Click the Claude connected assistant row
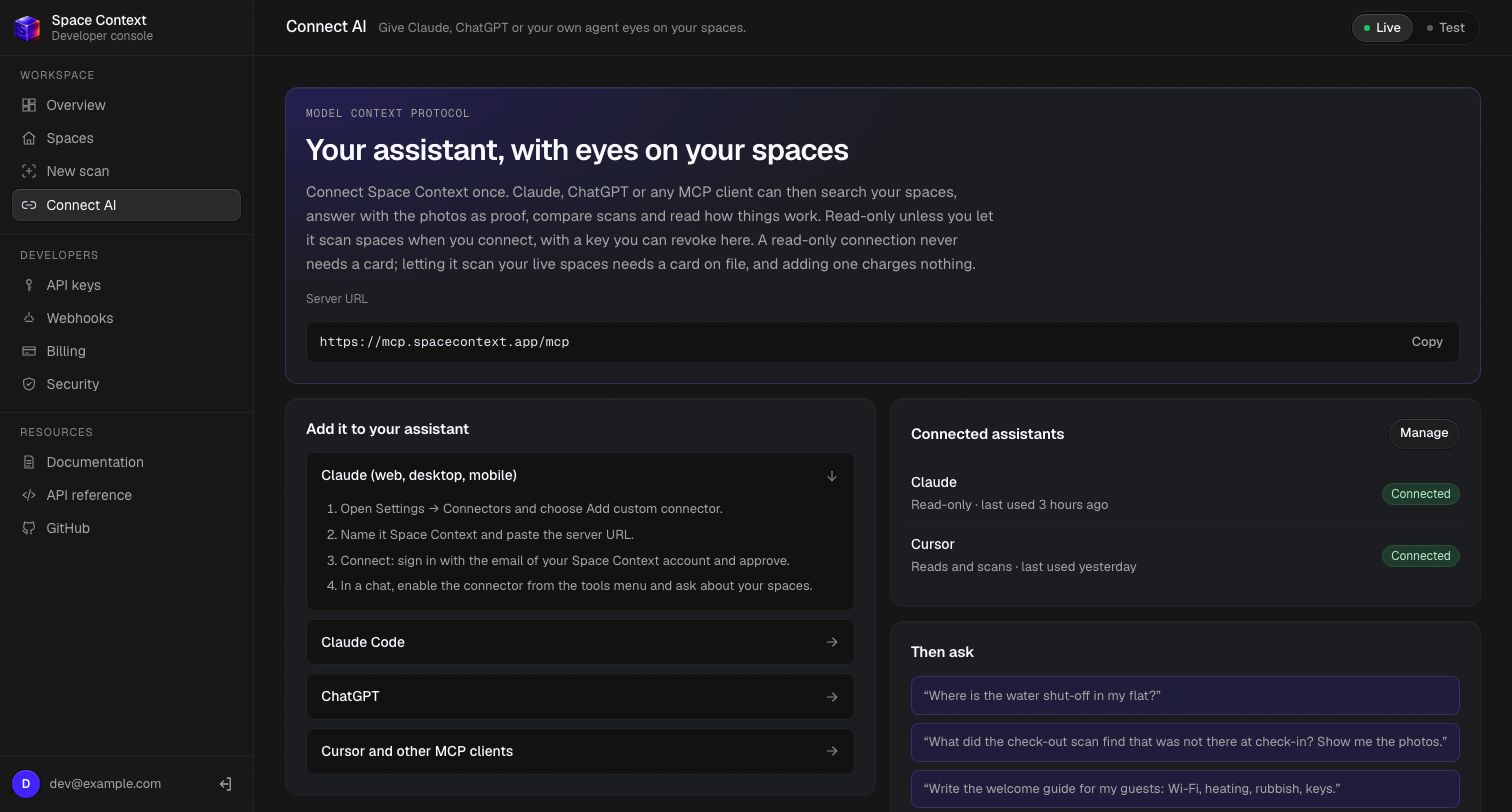 [x=1185, y=493]
